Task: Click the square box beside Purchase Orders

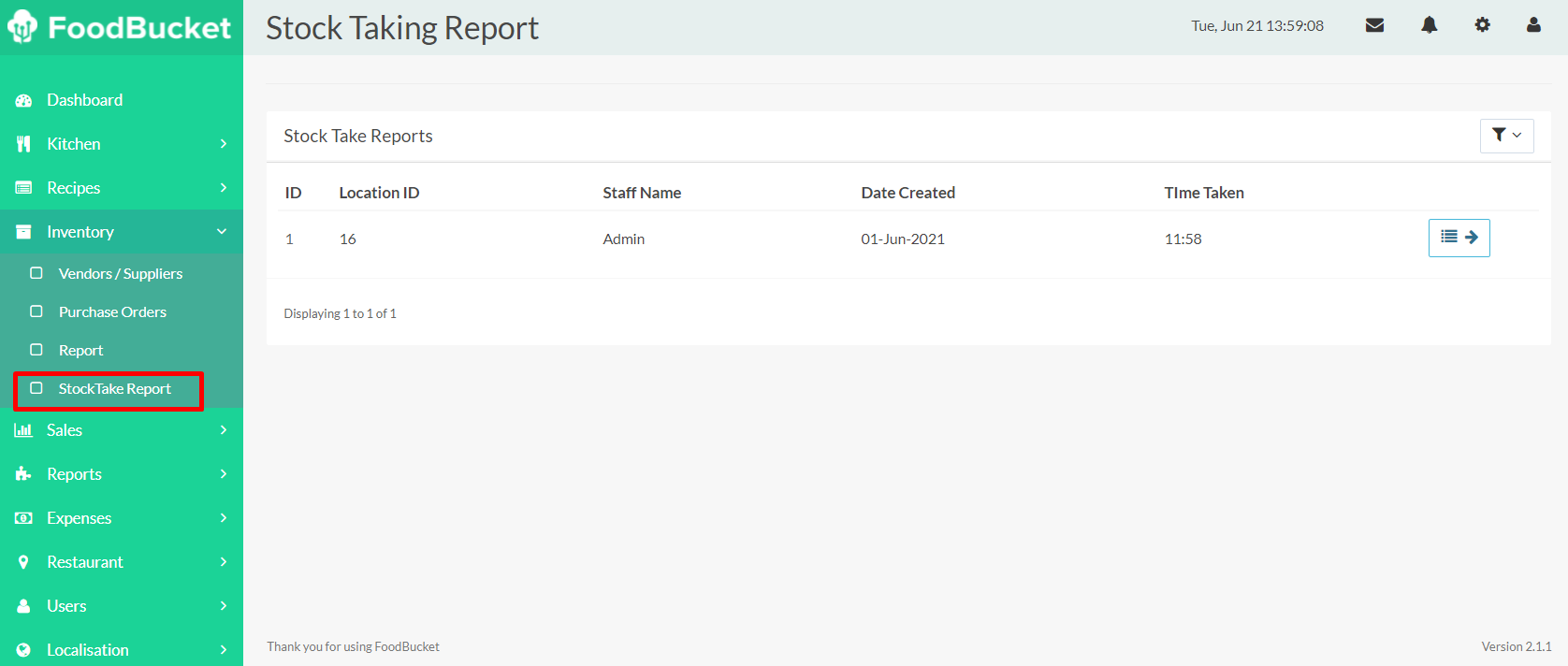Action: click(x=36, y=311)
